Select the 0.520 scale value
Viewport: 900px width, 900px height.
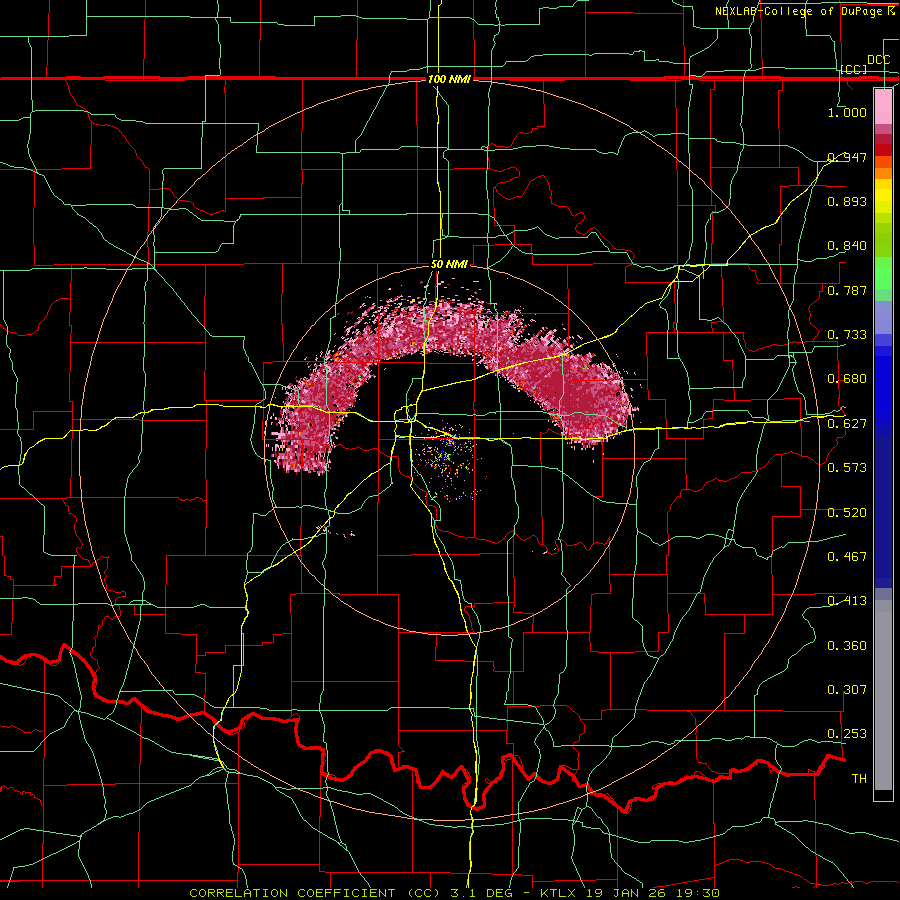coord(847,513)
